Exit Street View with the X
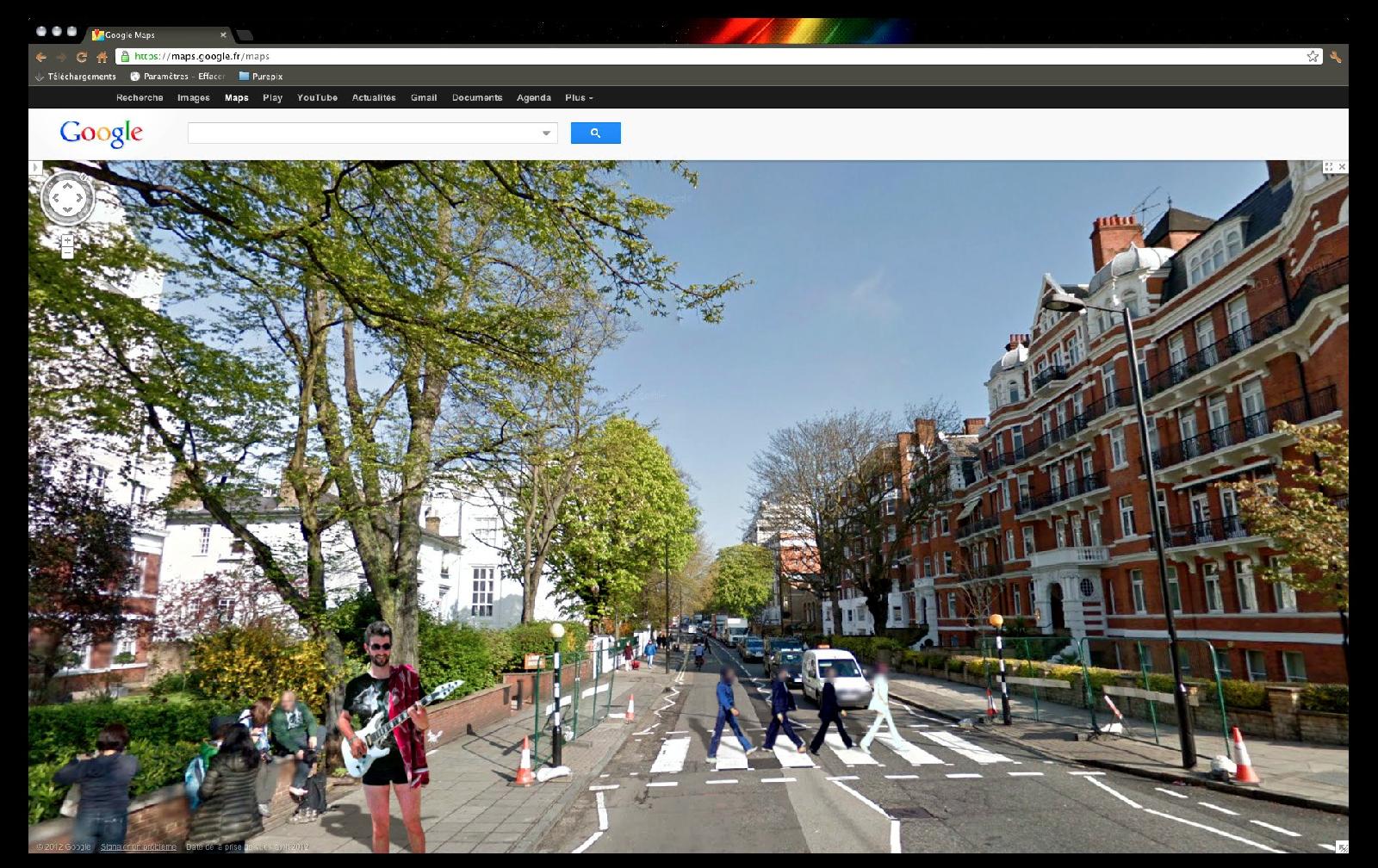This screenshot has height=868, width=1378. (1342, 167)
